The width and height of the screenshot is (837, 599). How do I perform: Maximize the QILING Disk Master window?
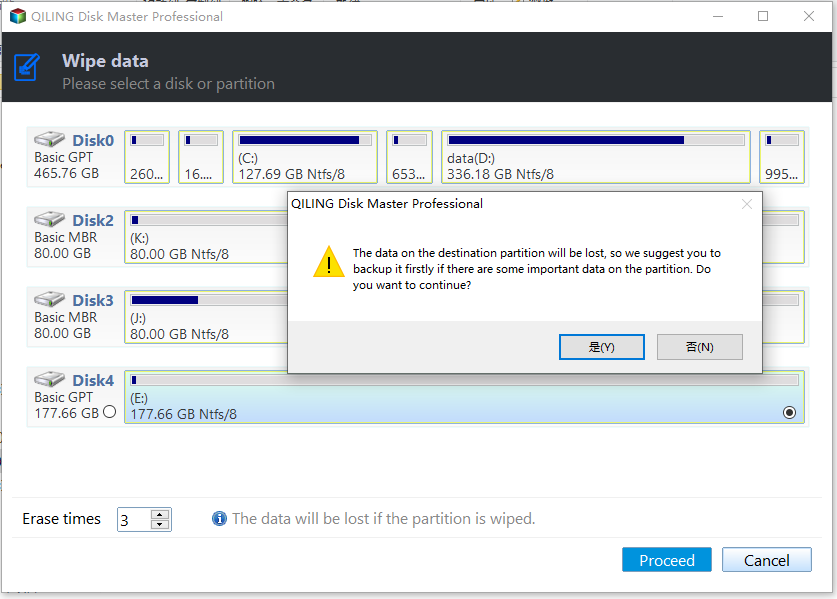pyautogui.click(x=763, y=17)
